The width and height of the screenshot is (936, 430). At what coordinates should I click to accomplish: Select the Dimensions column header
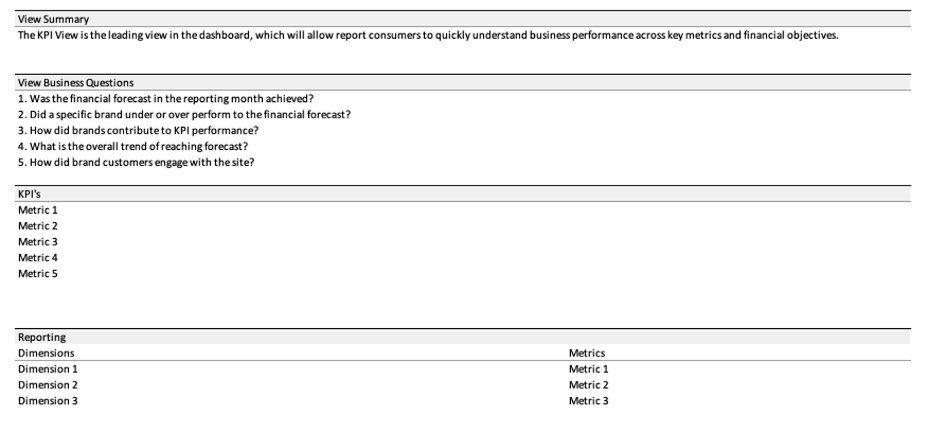(46, 353)
